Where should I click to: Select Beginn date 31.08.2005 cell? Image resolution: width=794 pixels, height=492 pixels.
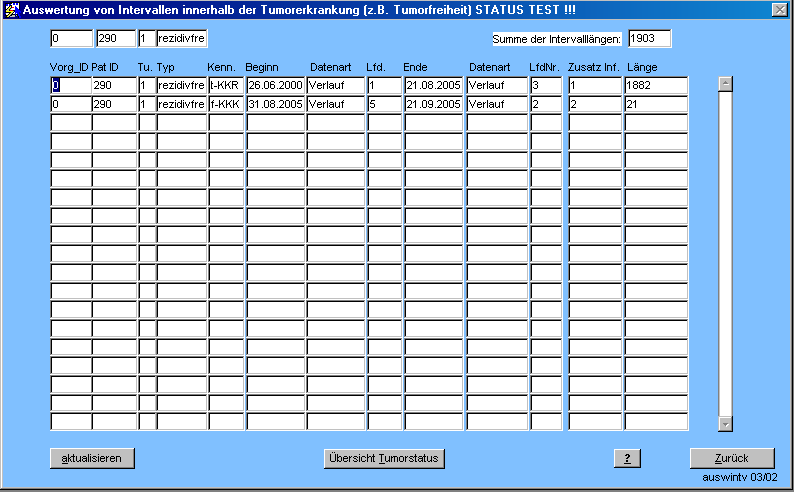(x=274, y=105)
